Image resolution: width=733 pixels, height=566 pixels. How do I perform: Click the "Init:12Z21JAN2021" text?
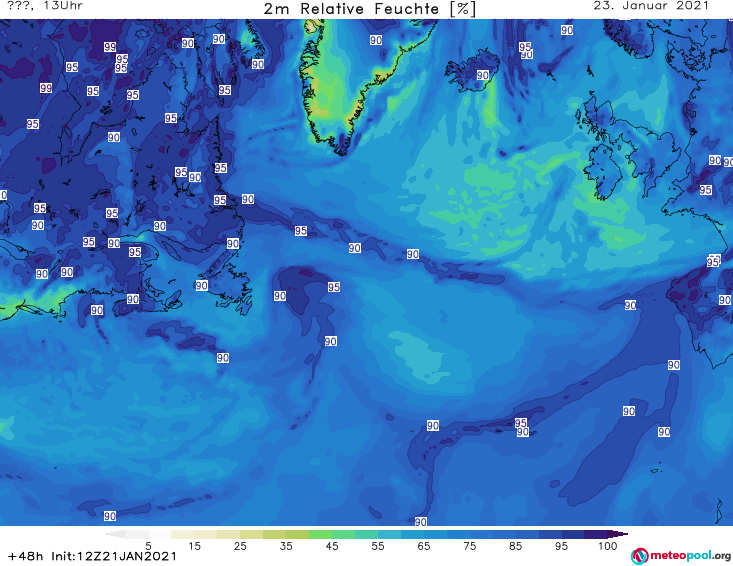pyautogui.click(x=114, y=556)
